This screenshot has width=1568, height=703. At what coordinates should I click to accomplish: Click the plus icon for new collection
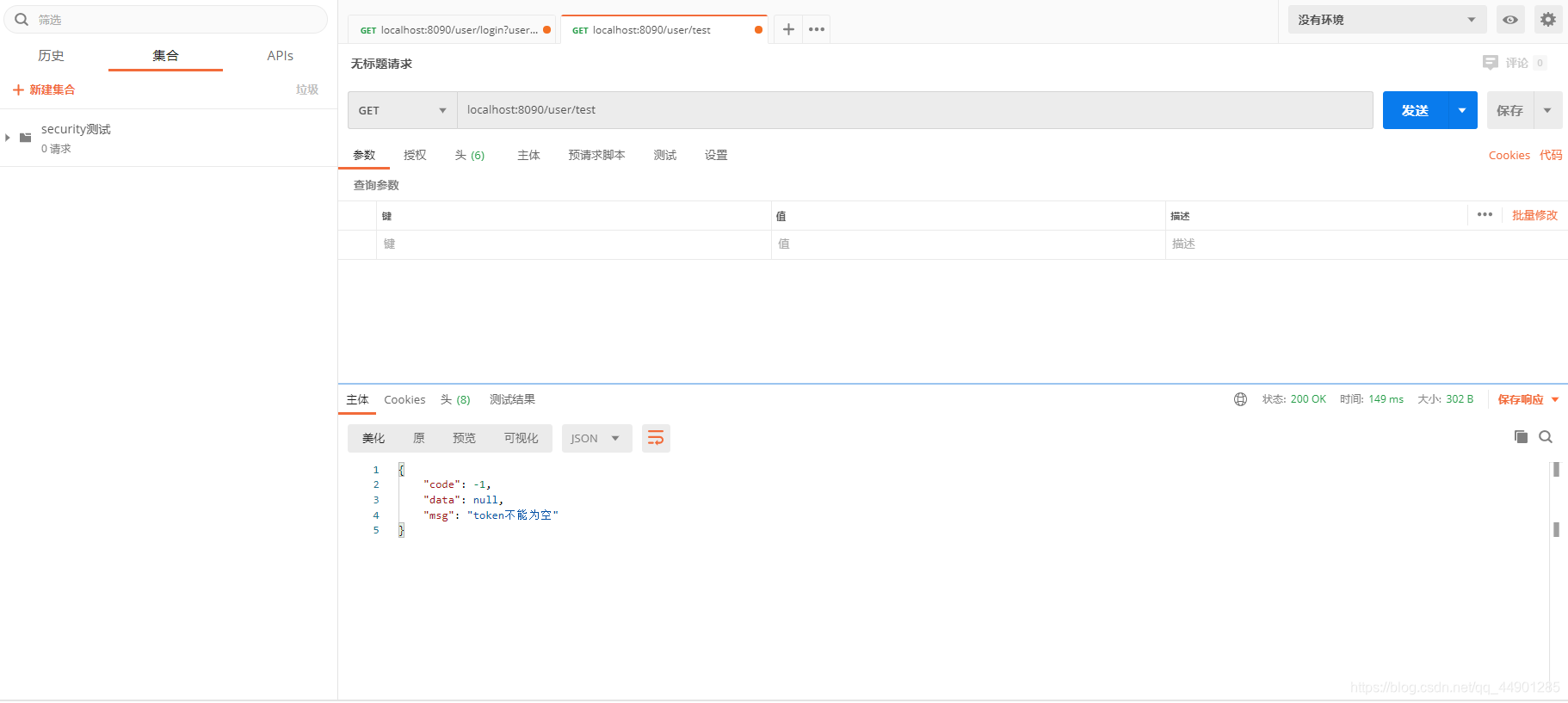point(18,89)
